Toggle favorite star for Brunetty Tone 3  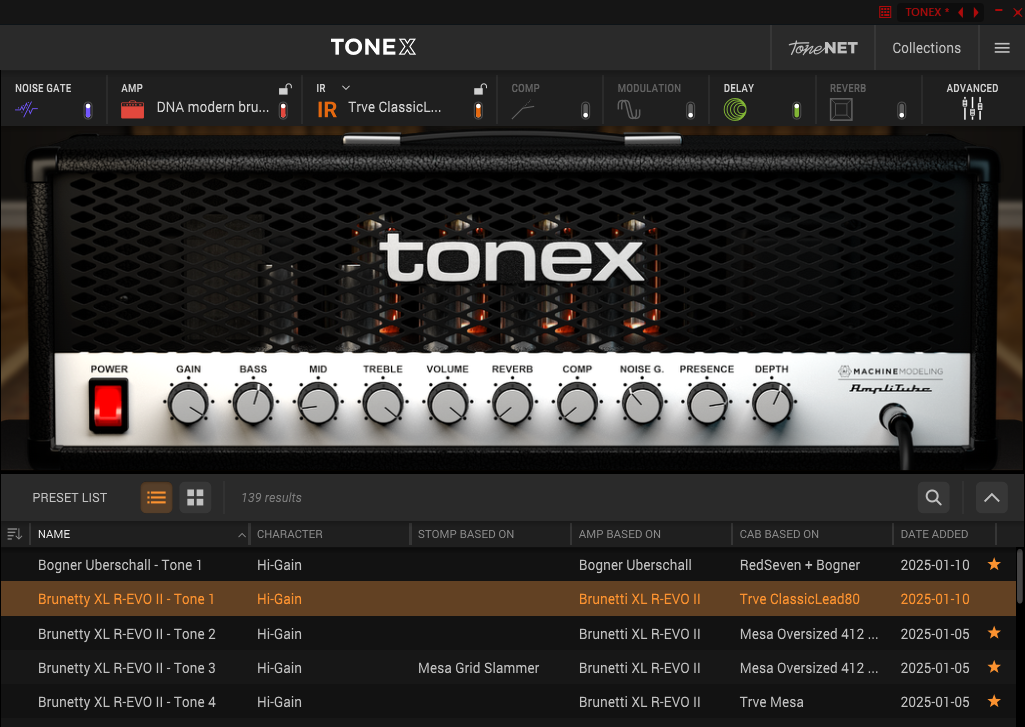click(x=994, y=667)
